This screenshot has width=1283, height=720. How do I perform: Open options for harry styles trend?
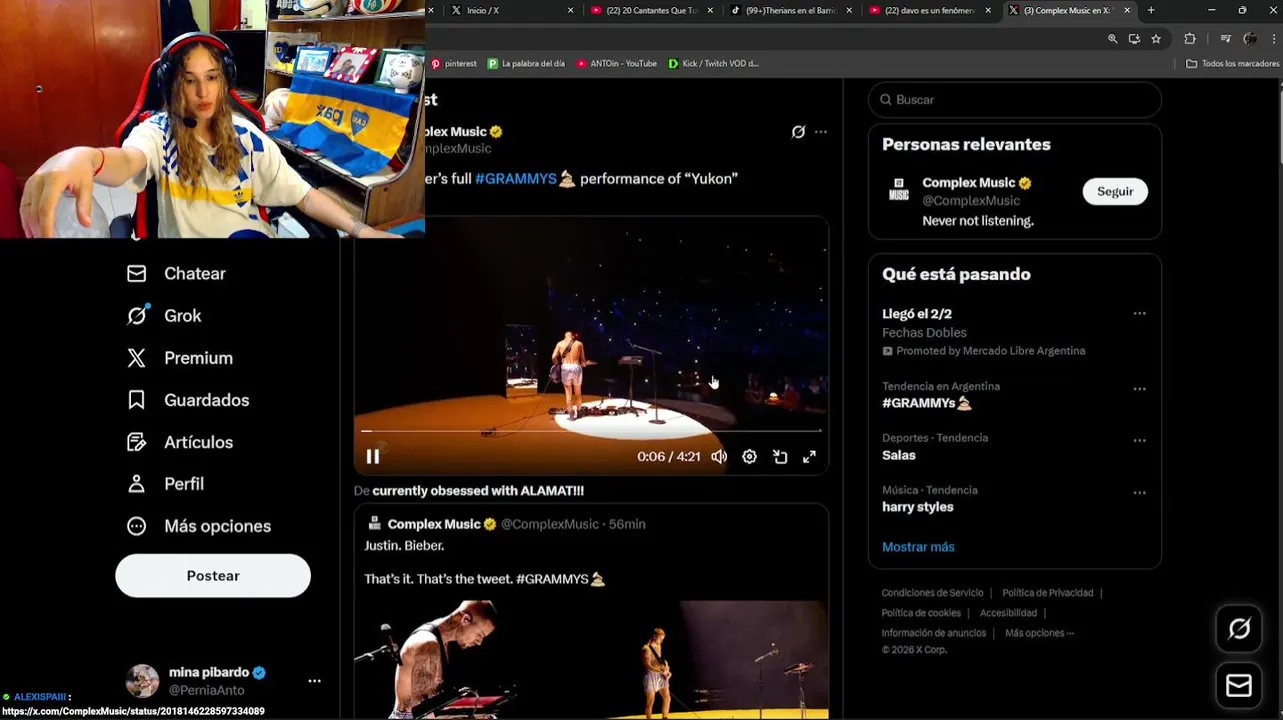coord(1139,492)
